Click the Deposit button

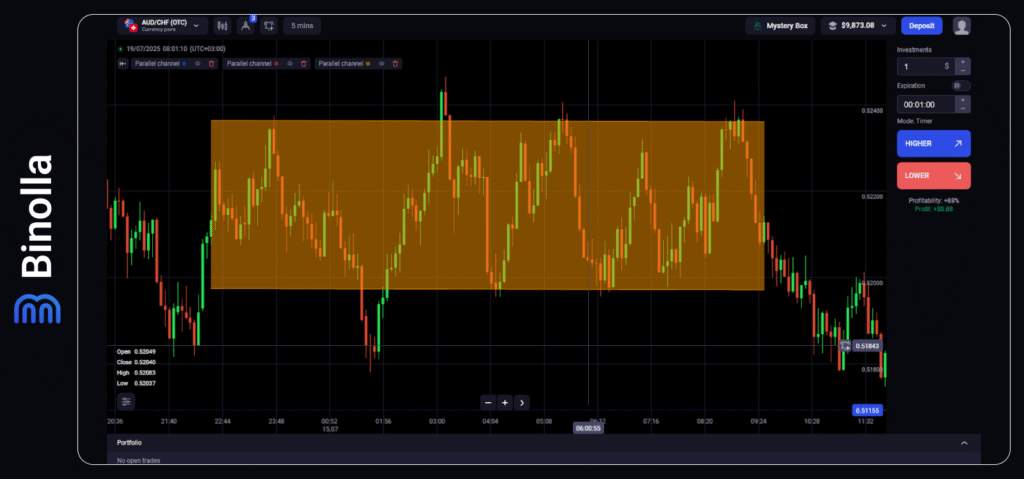pyautogui.click(x=921, y=26)
